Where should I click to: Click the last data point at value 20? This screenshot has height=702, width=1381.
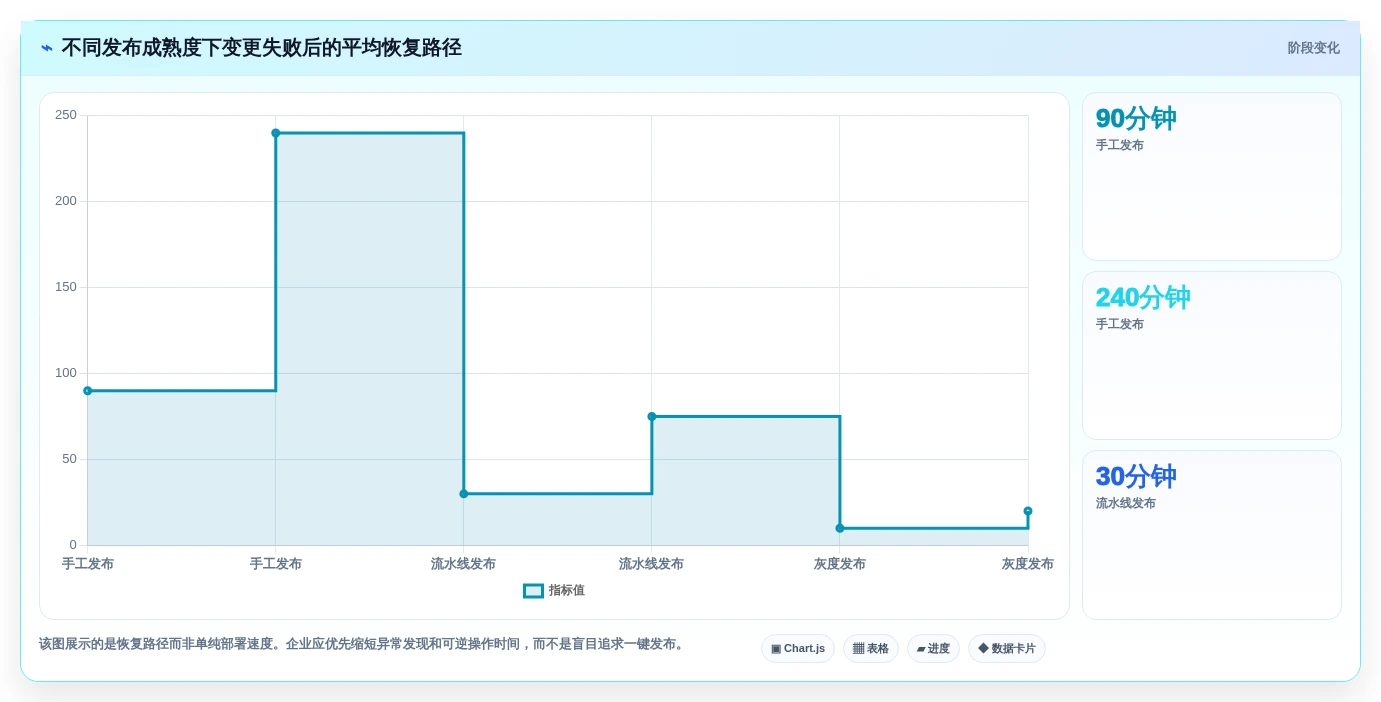click(x=1028, y=511)
